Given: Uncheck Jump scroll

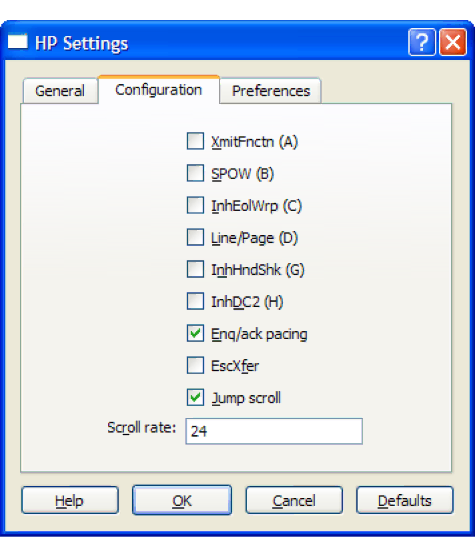Looking at the screenshot, I should [195, 397].
